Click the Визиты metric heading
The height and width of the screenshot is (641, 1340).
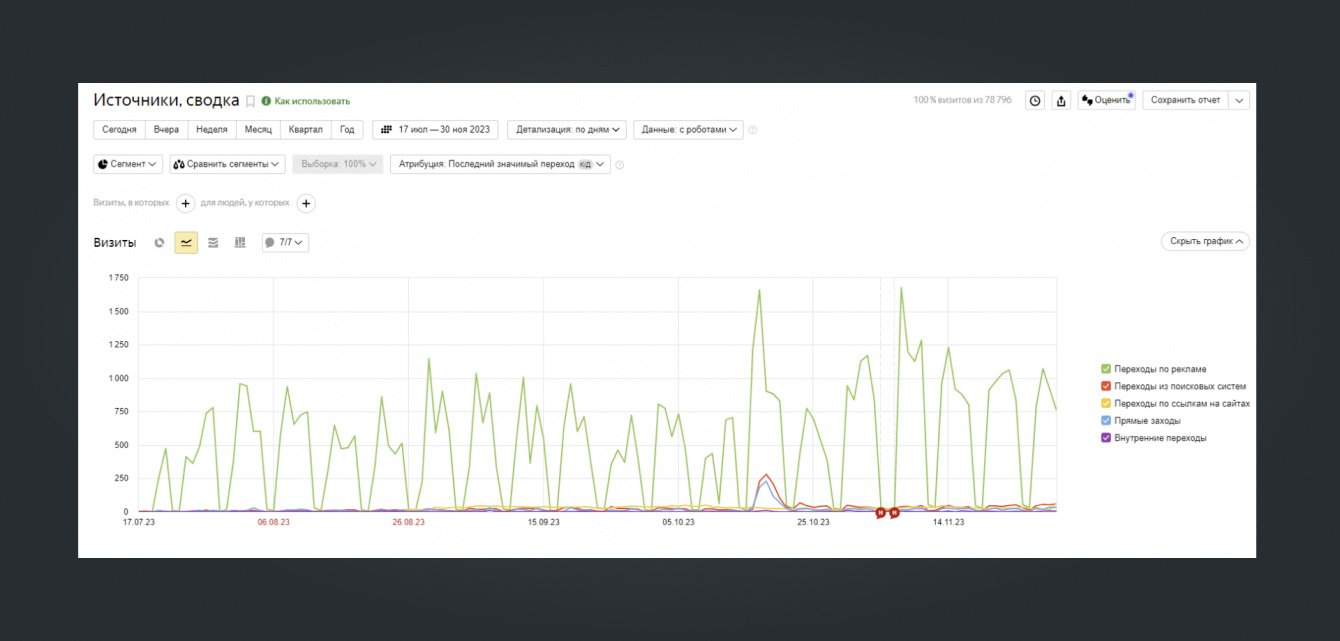[x=115, y=242]
